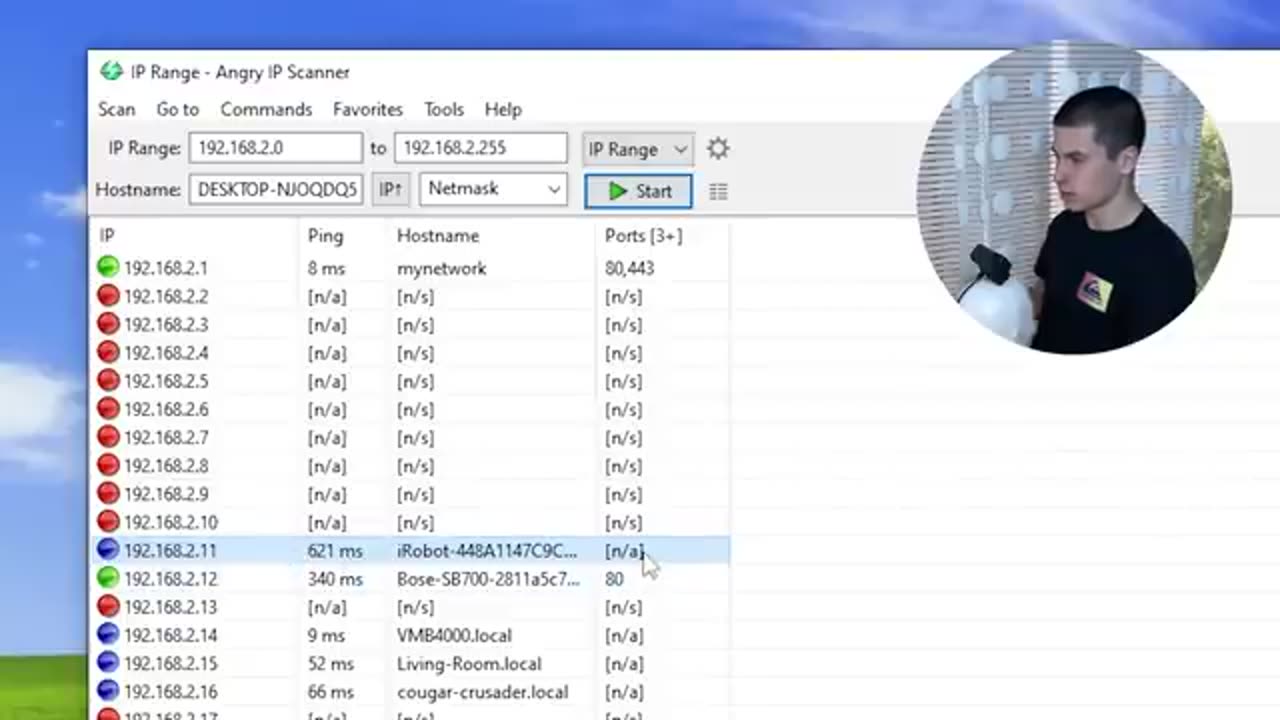The height and width of the screenshot is (720, 1280).
Task: Select the mynetwork hostname cell
Action: [441, 268]
